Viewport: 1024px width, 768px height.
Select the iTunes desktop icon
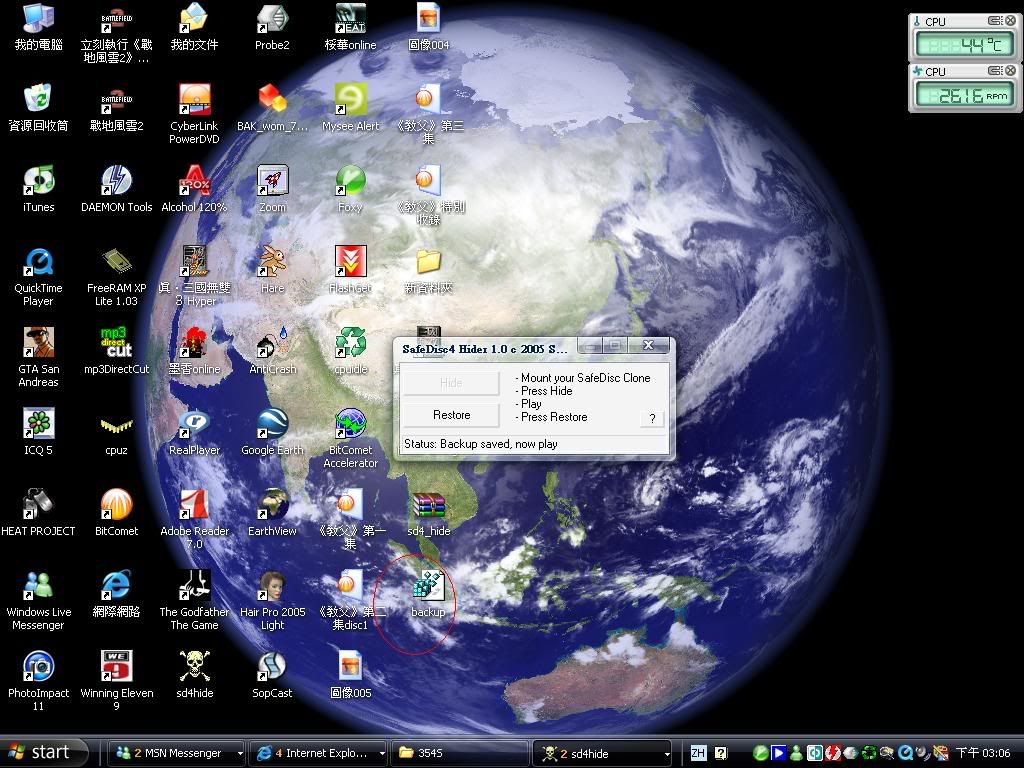pyautogui.click(x=39, y=181)
